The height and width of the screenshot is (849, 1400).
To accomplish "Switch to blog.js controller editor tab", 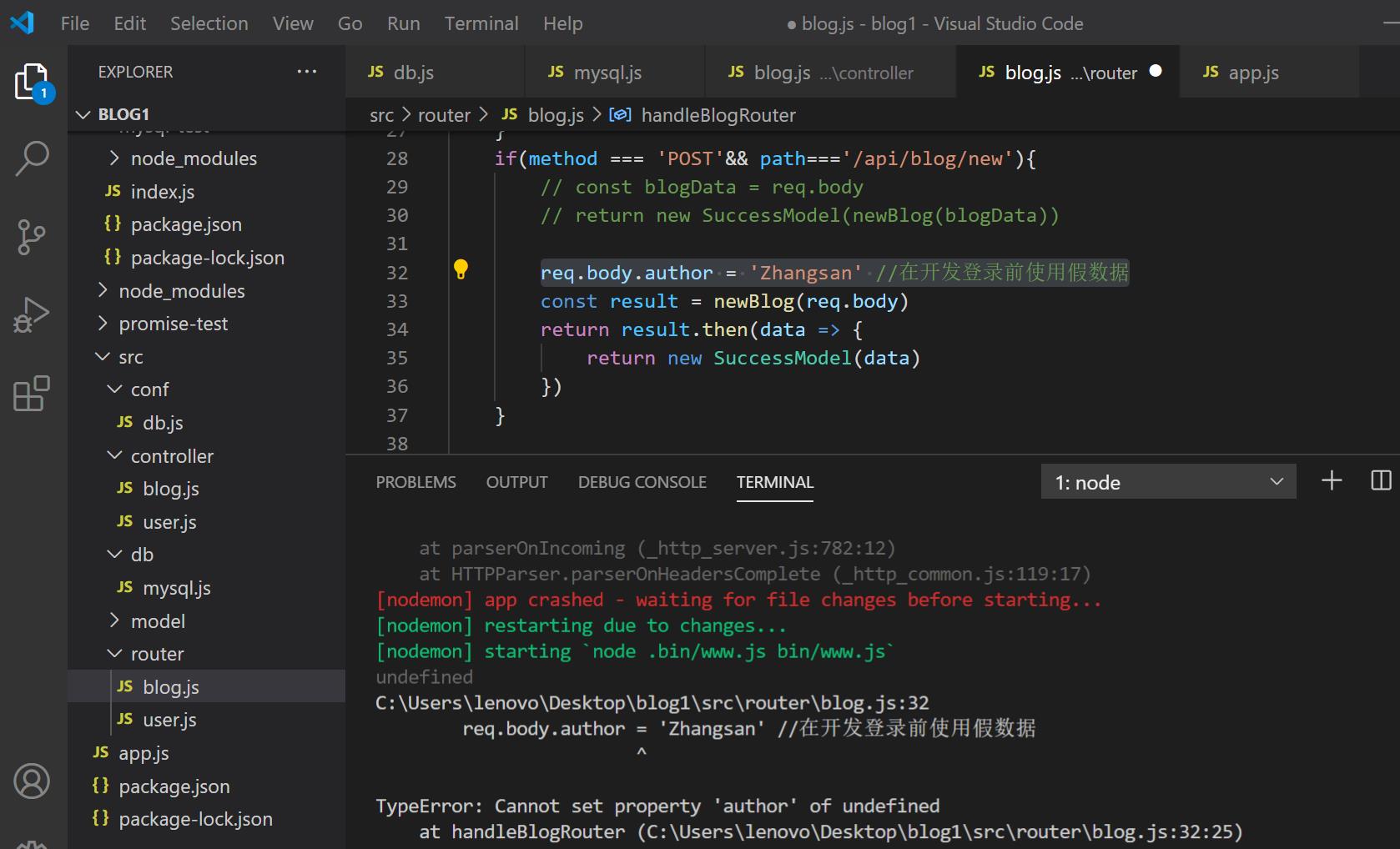I will [x=831, y=73].
